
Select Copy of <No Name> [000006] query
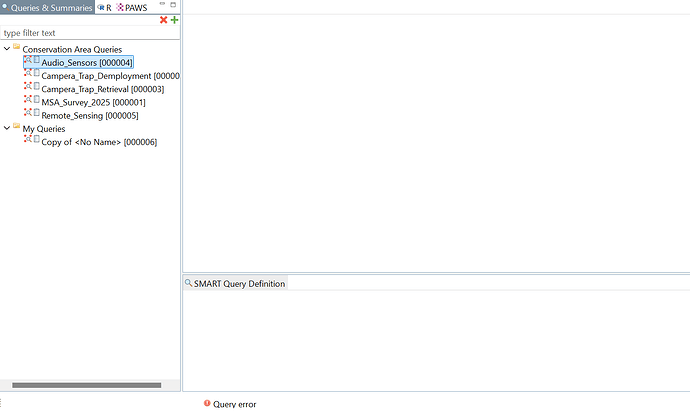coord(98,142)
